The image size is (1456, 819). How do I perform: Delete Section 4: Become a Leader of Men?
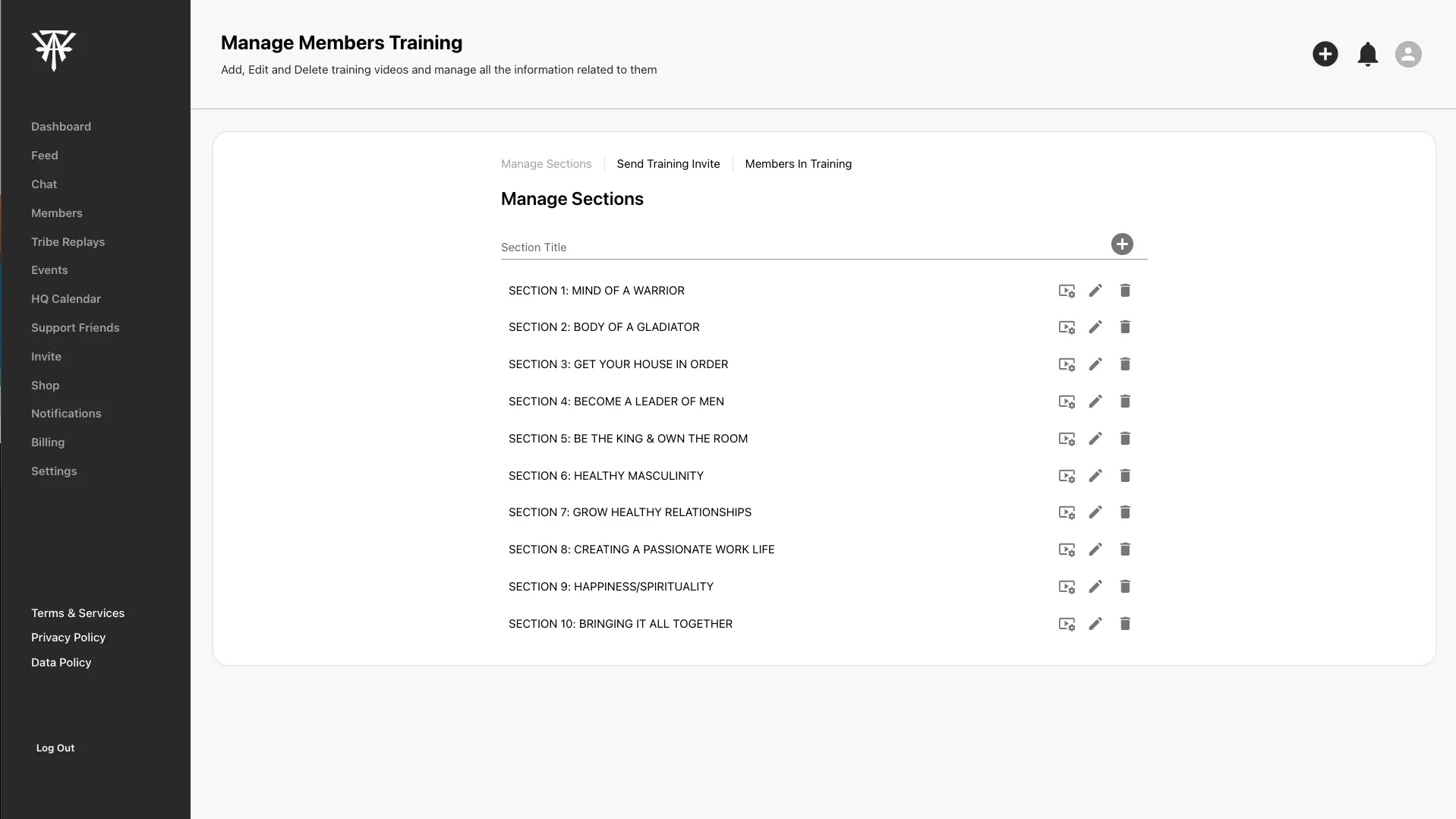coord(1125,402)
